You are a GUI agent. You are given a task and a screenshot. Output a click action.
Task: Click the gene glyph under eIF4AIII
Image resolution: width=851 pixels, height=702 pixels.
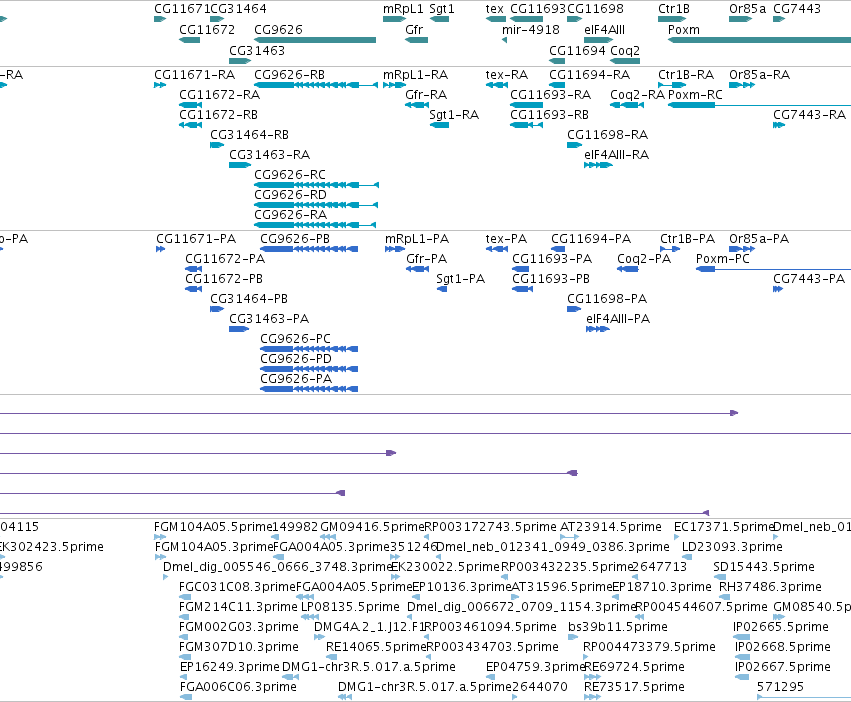click(599, 40)
